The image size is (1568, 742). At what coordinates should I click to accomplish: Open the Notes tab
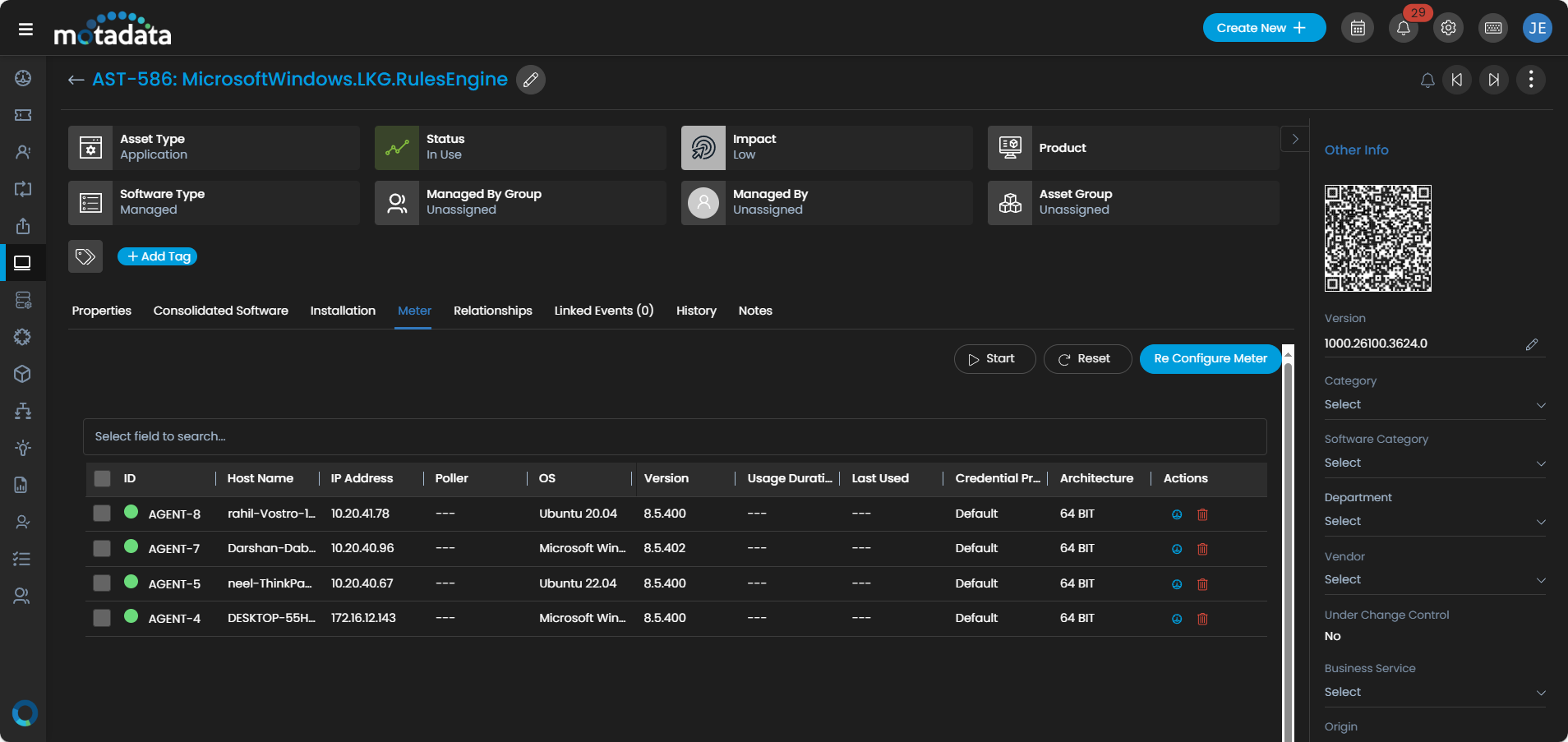tap(755, 311)
